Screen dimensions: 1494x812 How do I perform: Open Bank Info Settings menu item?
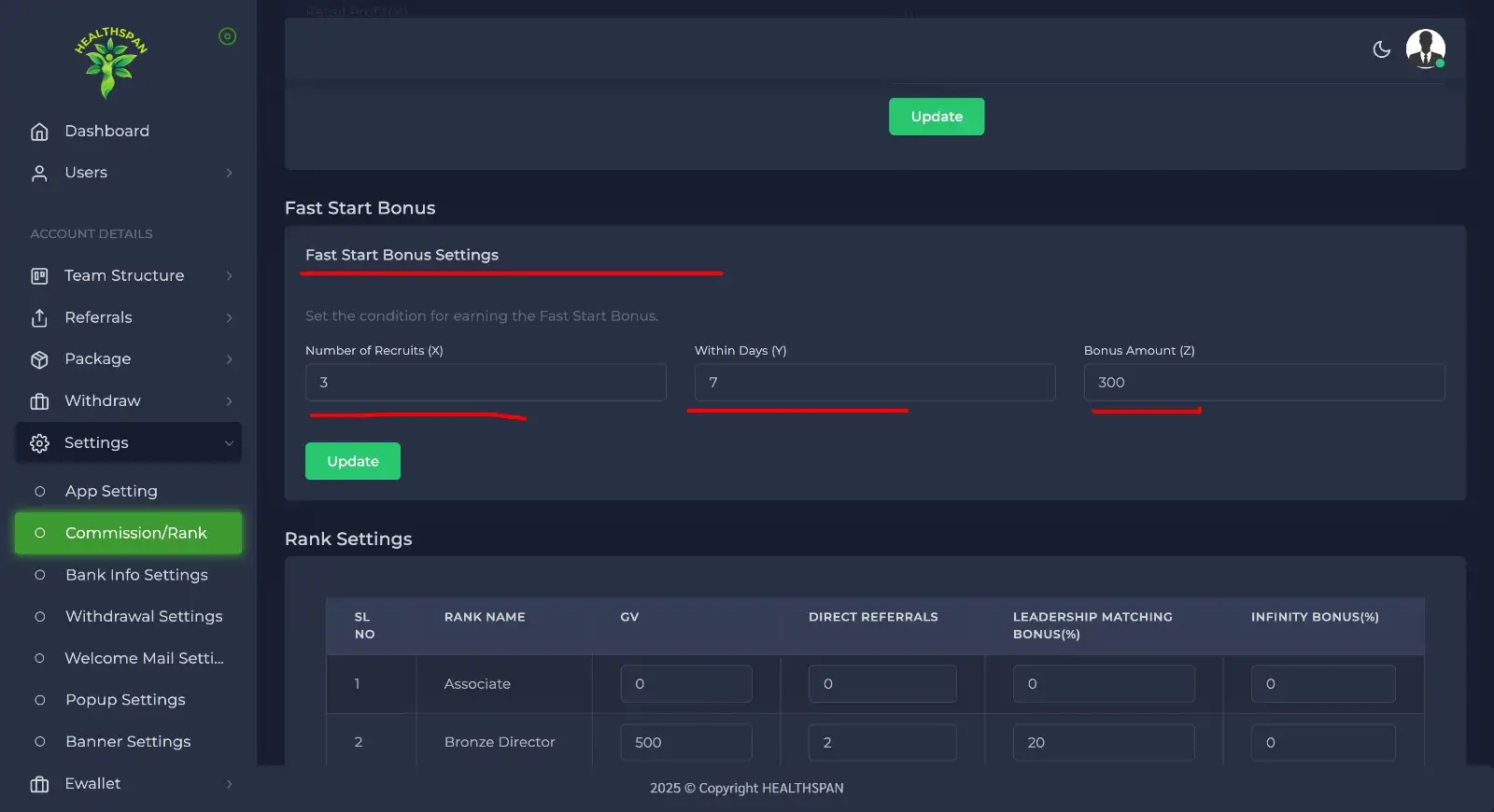click(136, 575)
